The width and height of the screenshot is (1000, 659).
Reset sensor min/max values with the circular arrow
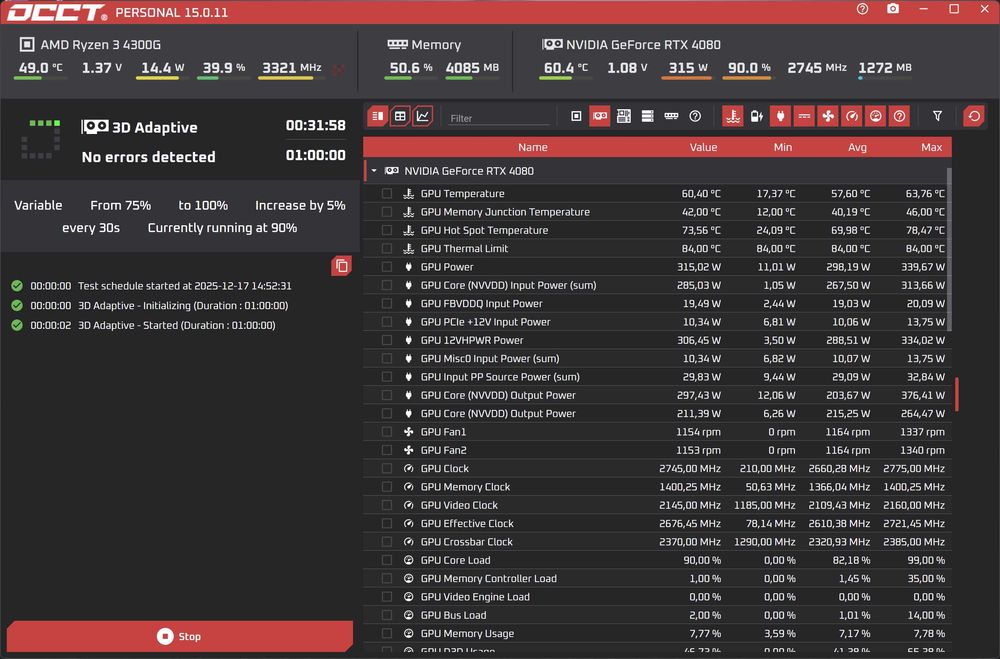974,116
